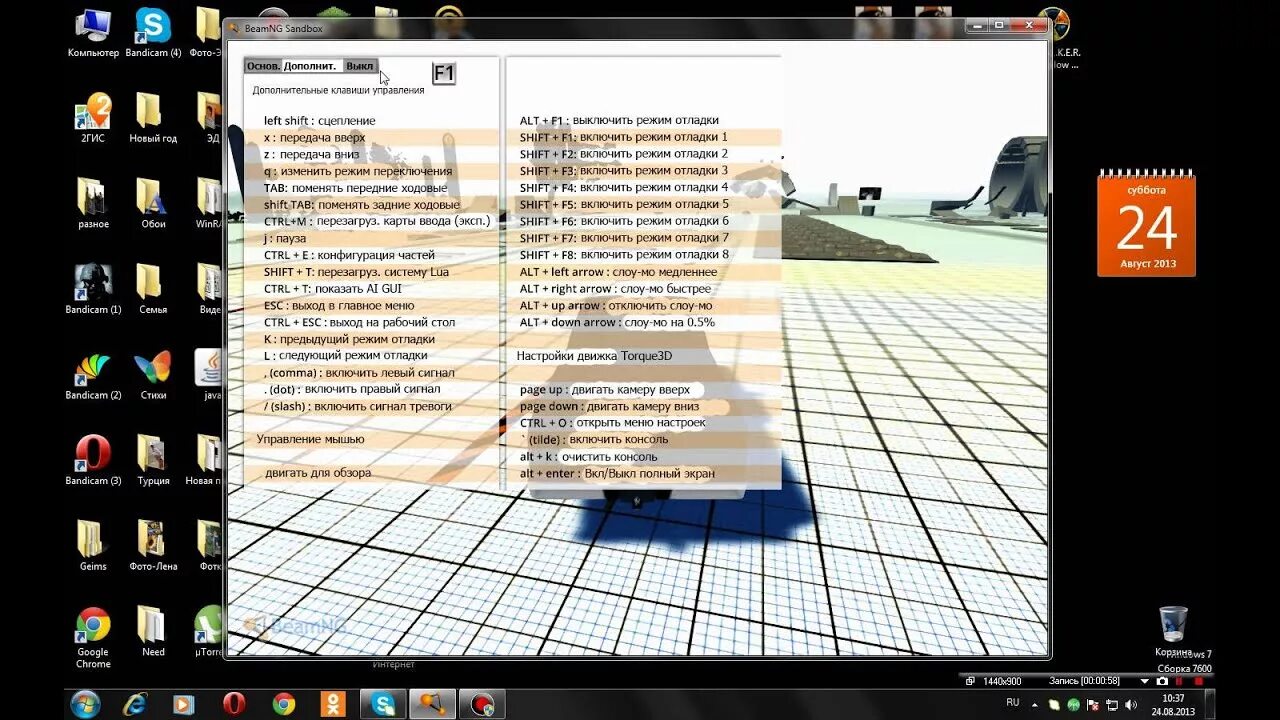Click the calendar gadget showing 24
This screenshot has width=1280, height=720.
point(1146,225)
